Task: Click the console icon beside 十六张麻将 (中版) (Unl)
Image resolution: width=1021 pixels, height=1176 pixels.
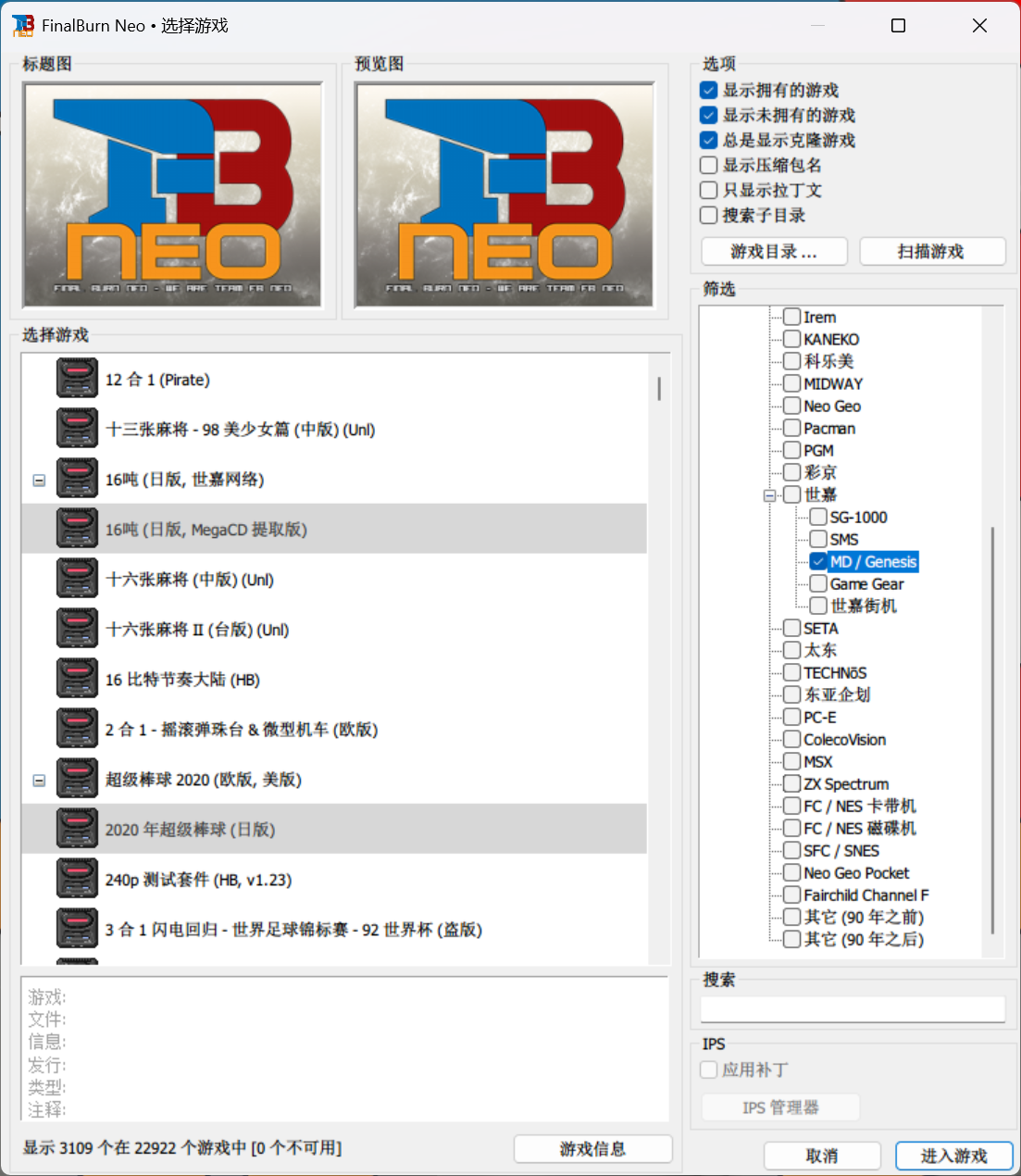Action: click(77, 580)
